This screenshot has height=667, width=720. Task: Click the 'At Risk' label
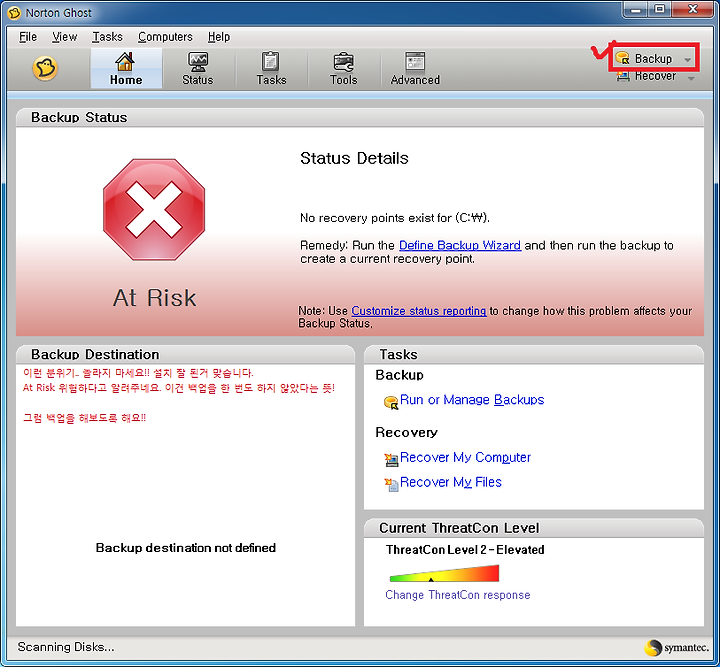coord(155,297)
